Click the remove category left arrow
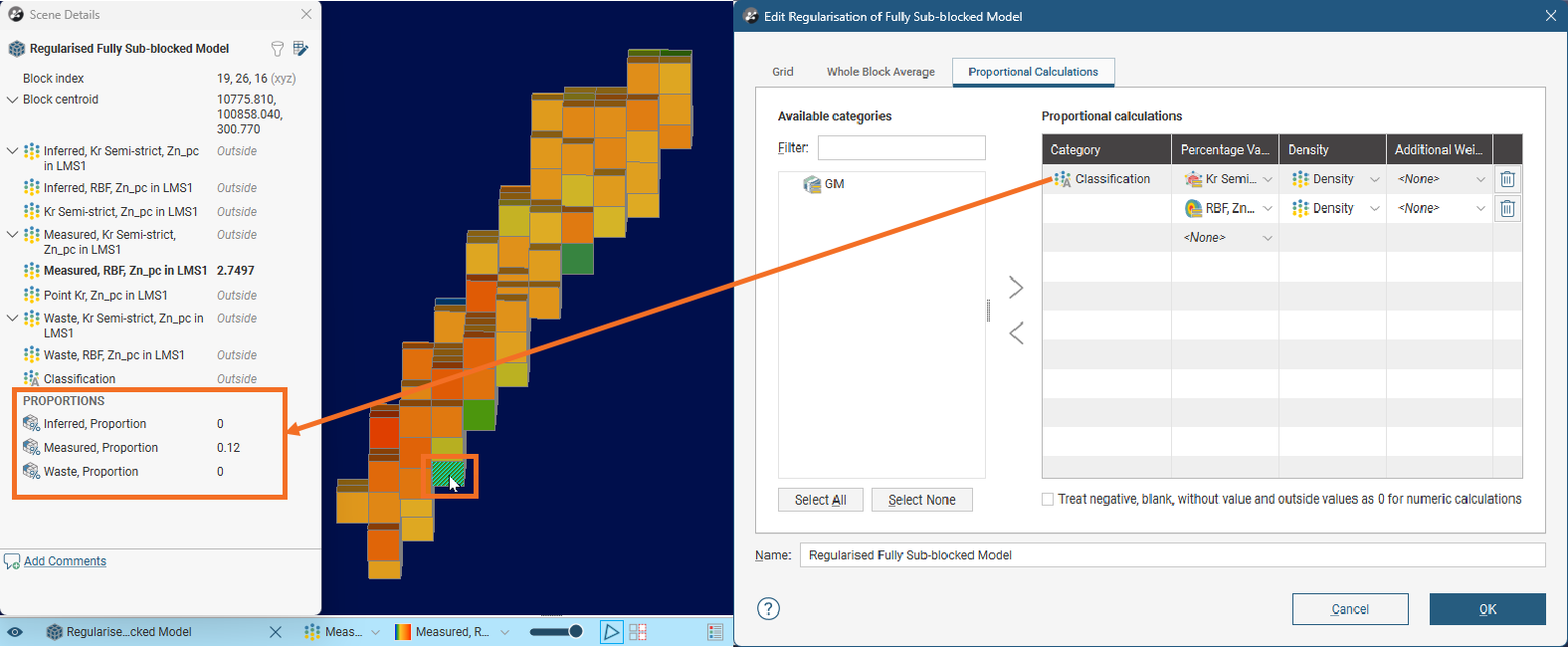 (x=1016, y=332)
